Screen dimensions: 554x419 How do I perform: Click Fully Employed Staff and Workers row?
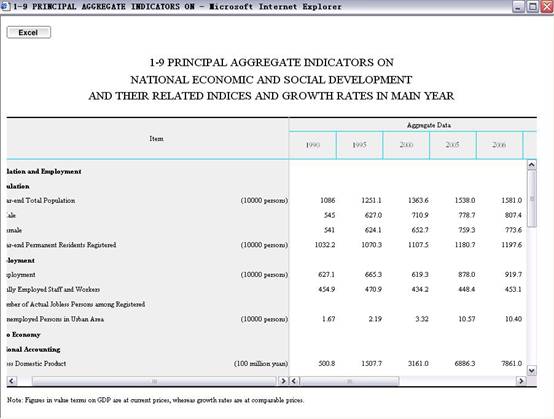pos(53,289)
